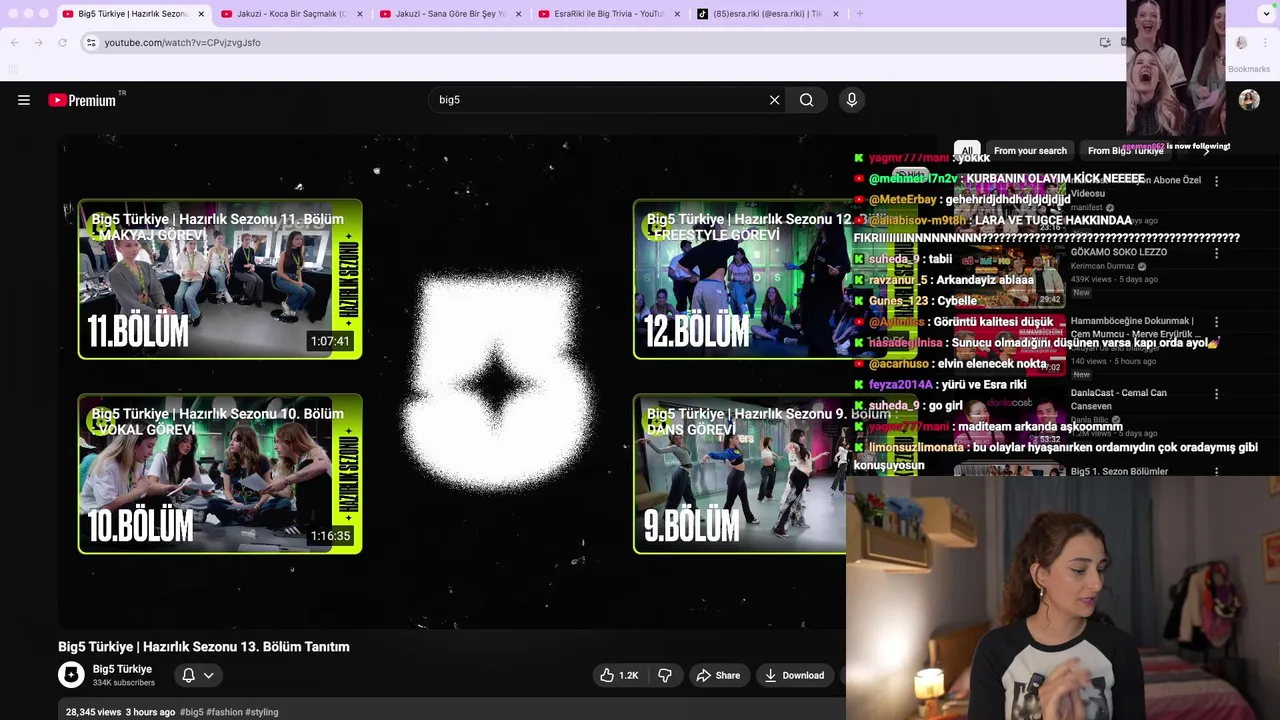Expand the notification options chevron beside the bell
This screenshot has width=1280, height=720.
(x=209, y=675)
